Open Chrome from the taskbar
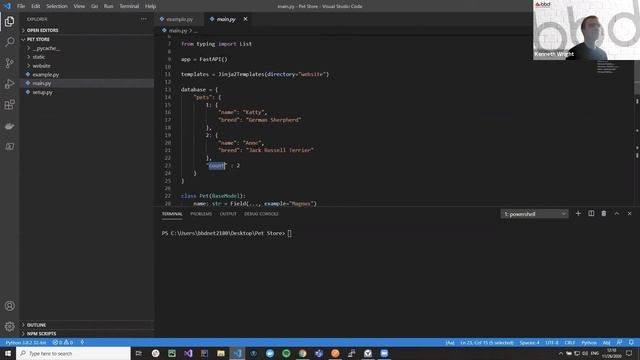This screenshot has width=640, height=360. [302, 353]
